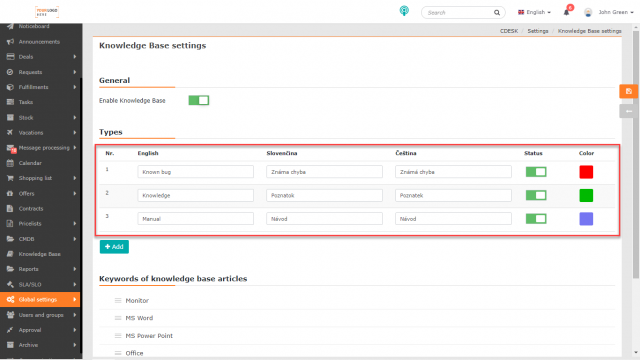Click the teal assistant icon in header
Image resolution: width=640 pixels, height=360 pixels.
click(404, 11)
